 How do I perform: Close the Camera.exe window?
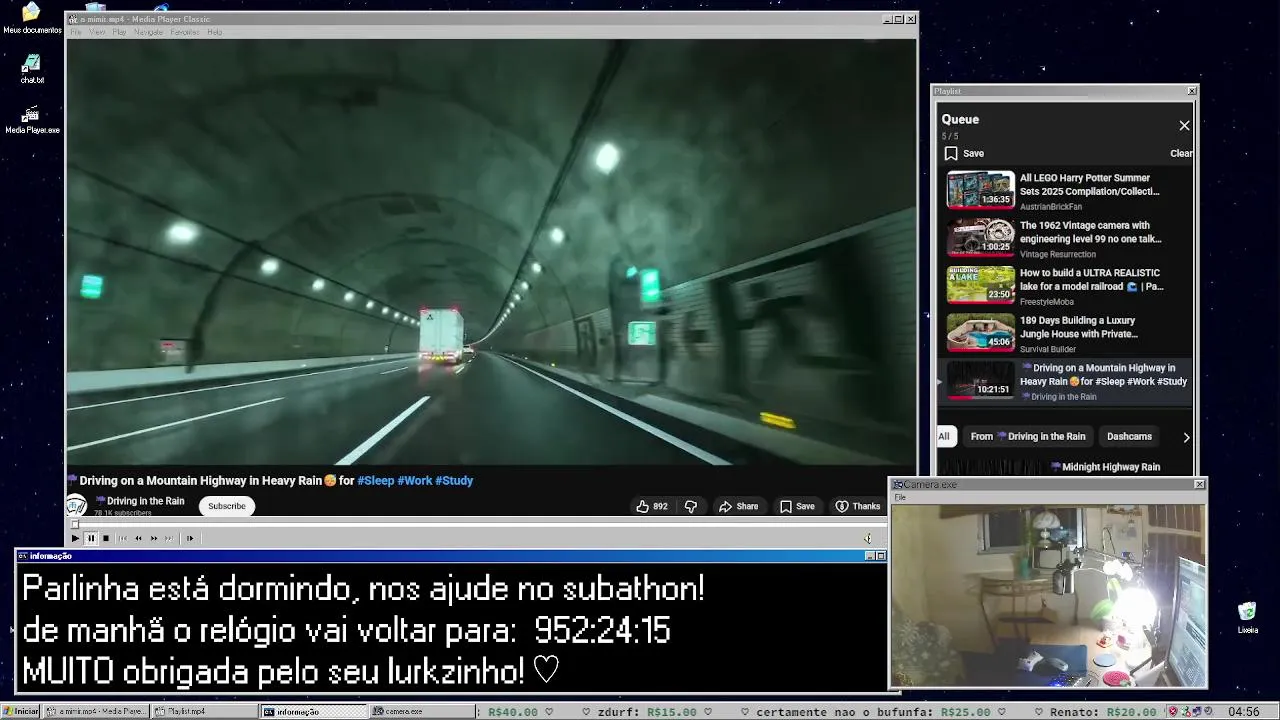(1199, 484)
